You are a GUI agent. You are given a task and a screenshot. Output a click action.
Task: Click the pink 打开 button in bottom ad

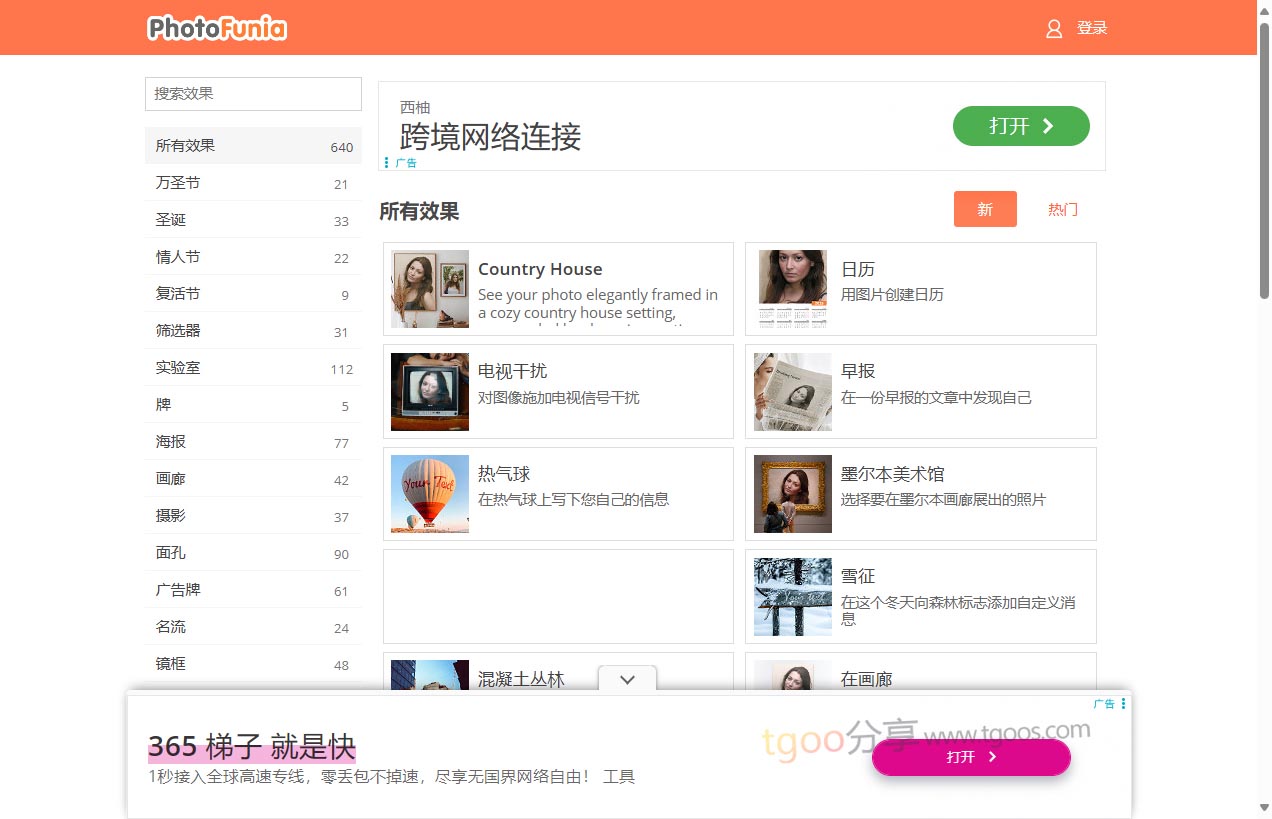970,757
